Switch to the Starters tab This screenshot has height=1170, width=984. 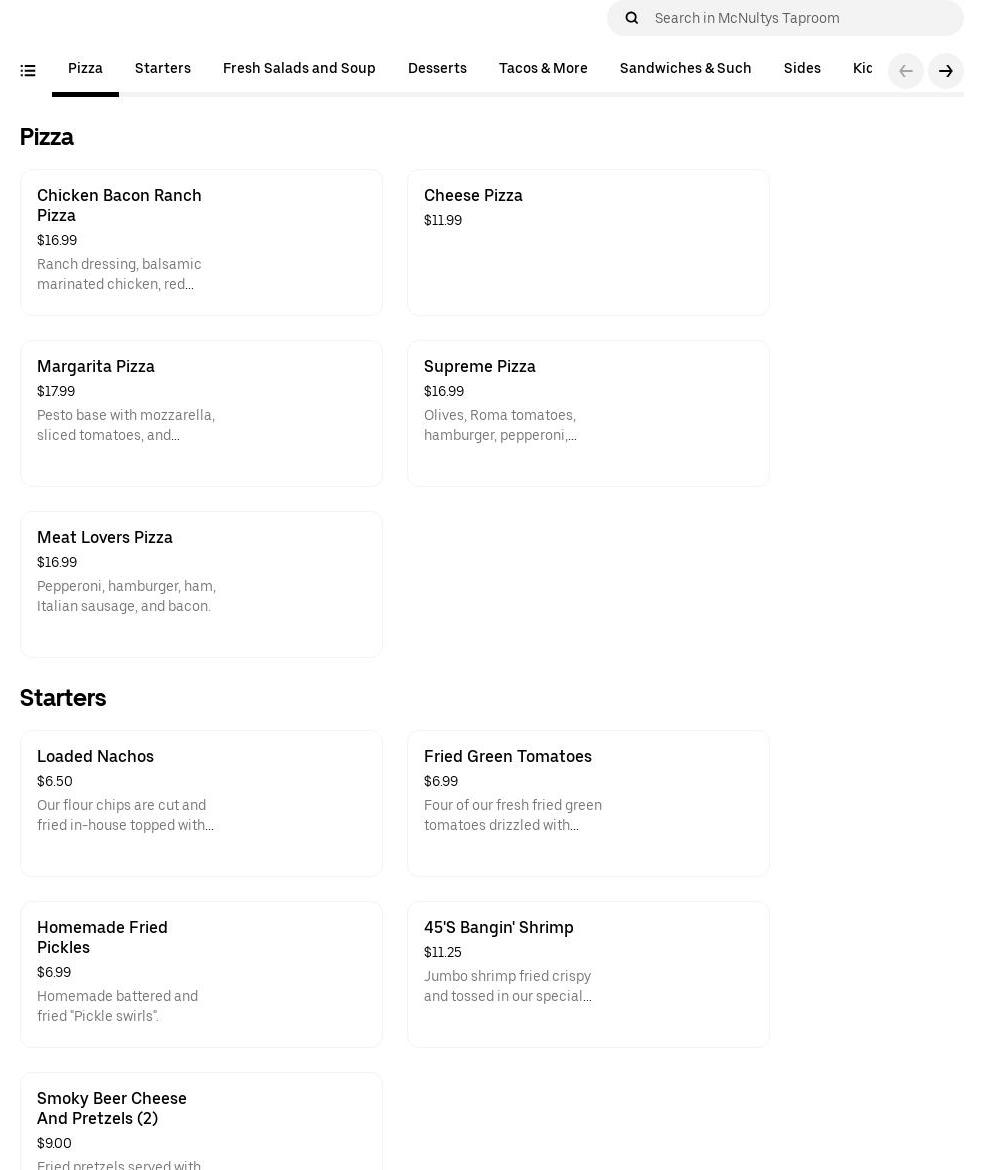(163, 68)
